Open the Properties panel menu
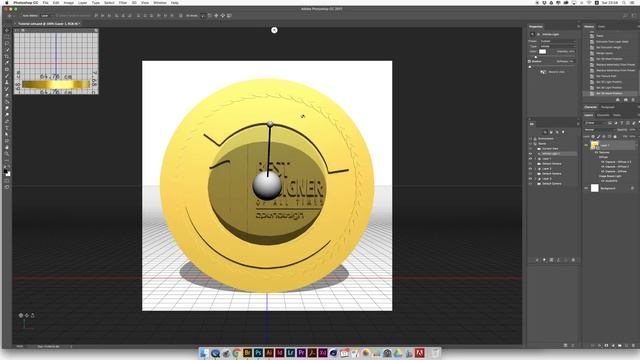Image resolution: width=640 pixels, height=360 pixels. pyautogui.click(x=578, y=27)
